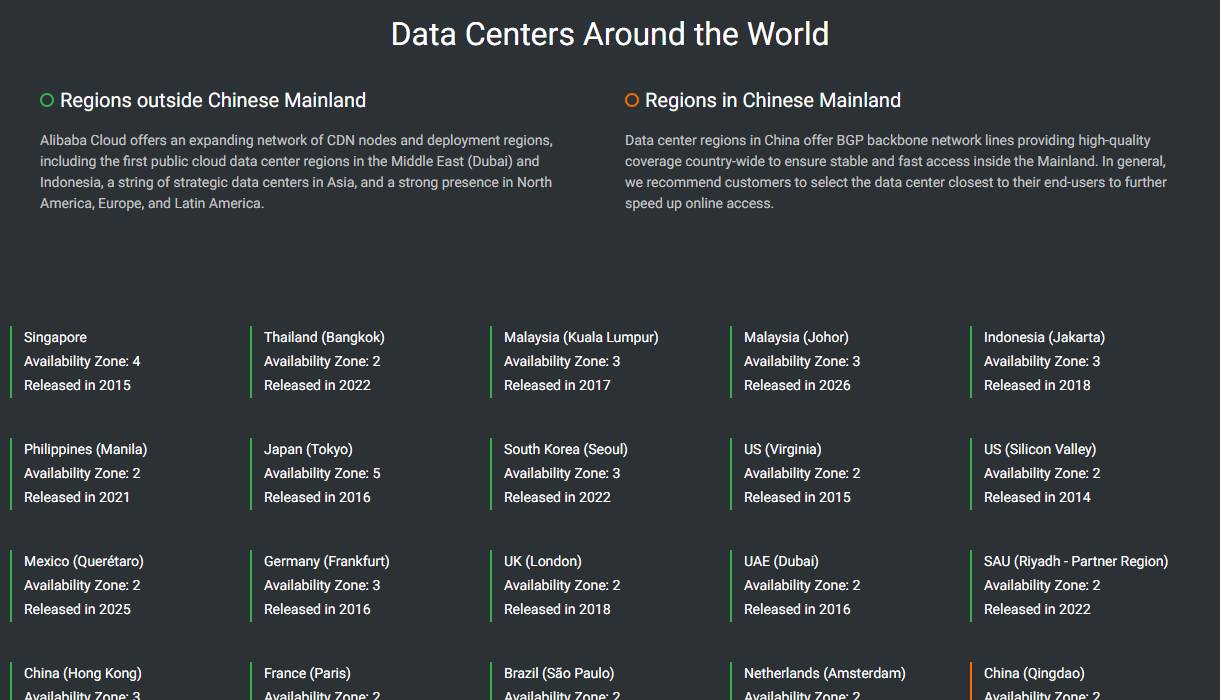1220x700 pixels.
Task: Select the US (Silicon Valley) region name
Action: pyautogui.click(x=1040, y=449)
